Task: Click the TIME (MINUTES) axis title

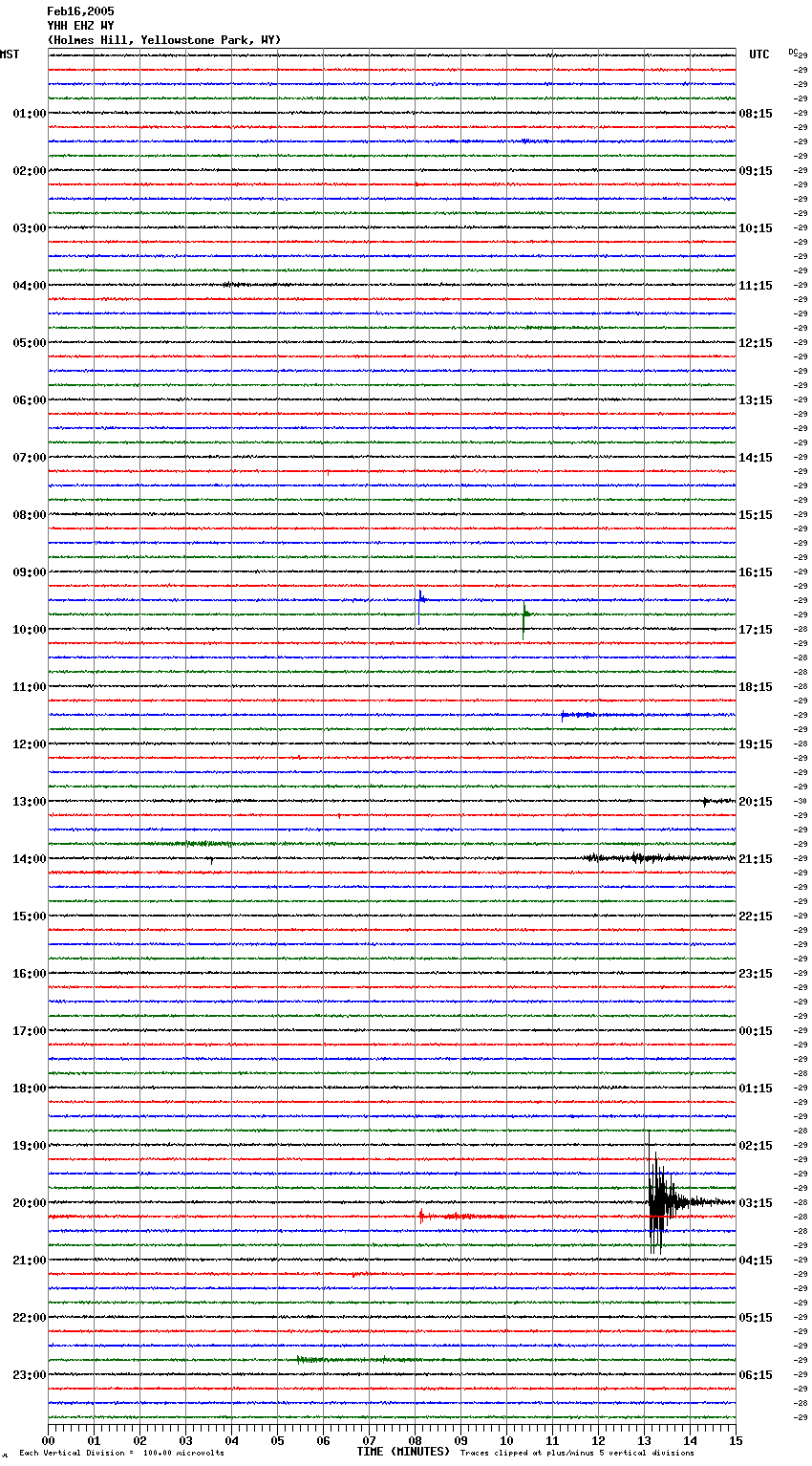Action: point(403,1452)
